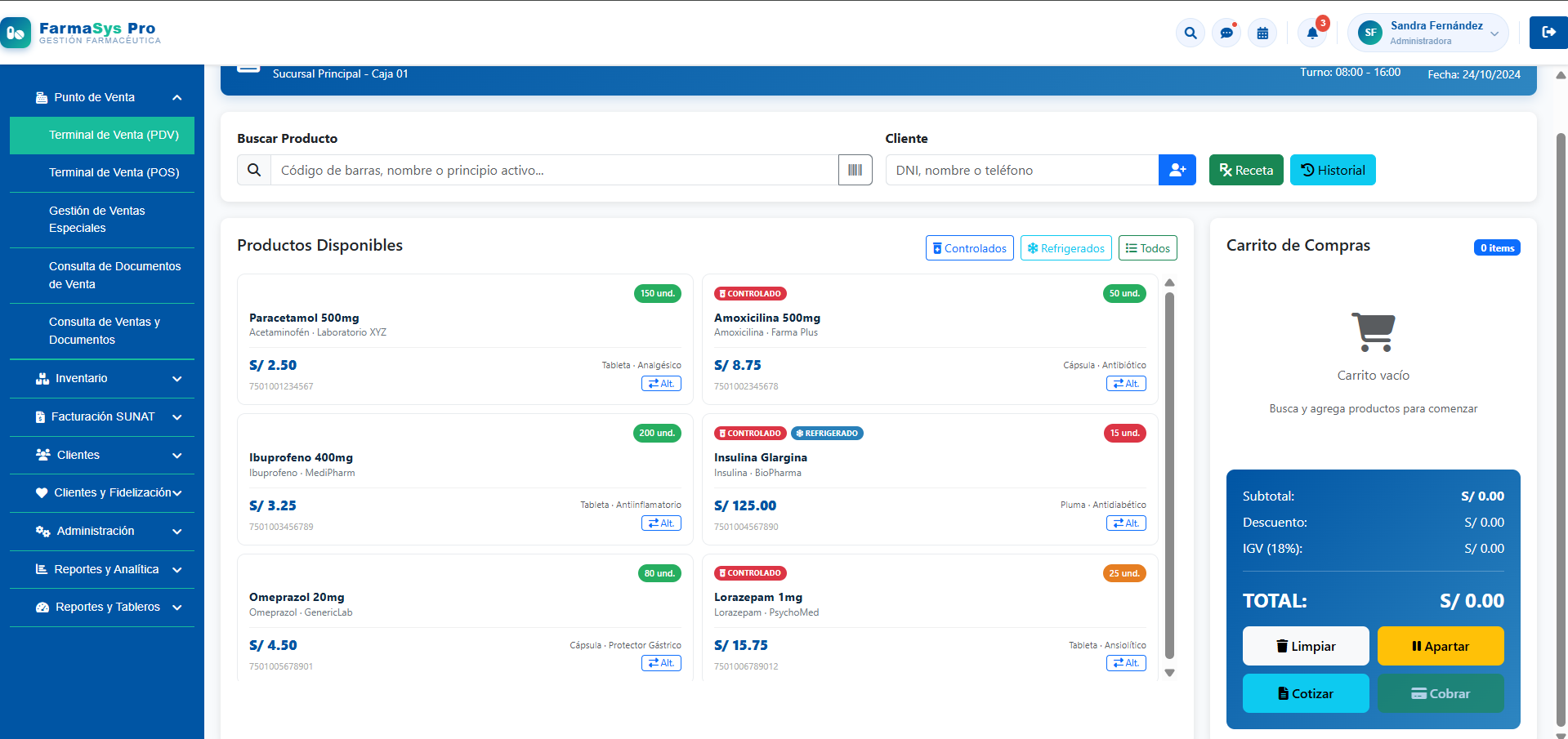This screenshot has height=739, width=1568.
Task: Click the barcode scanner icon
Action: (x=855, y=170)
